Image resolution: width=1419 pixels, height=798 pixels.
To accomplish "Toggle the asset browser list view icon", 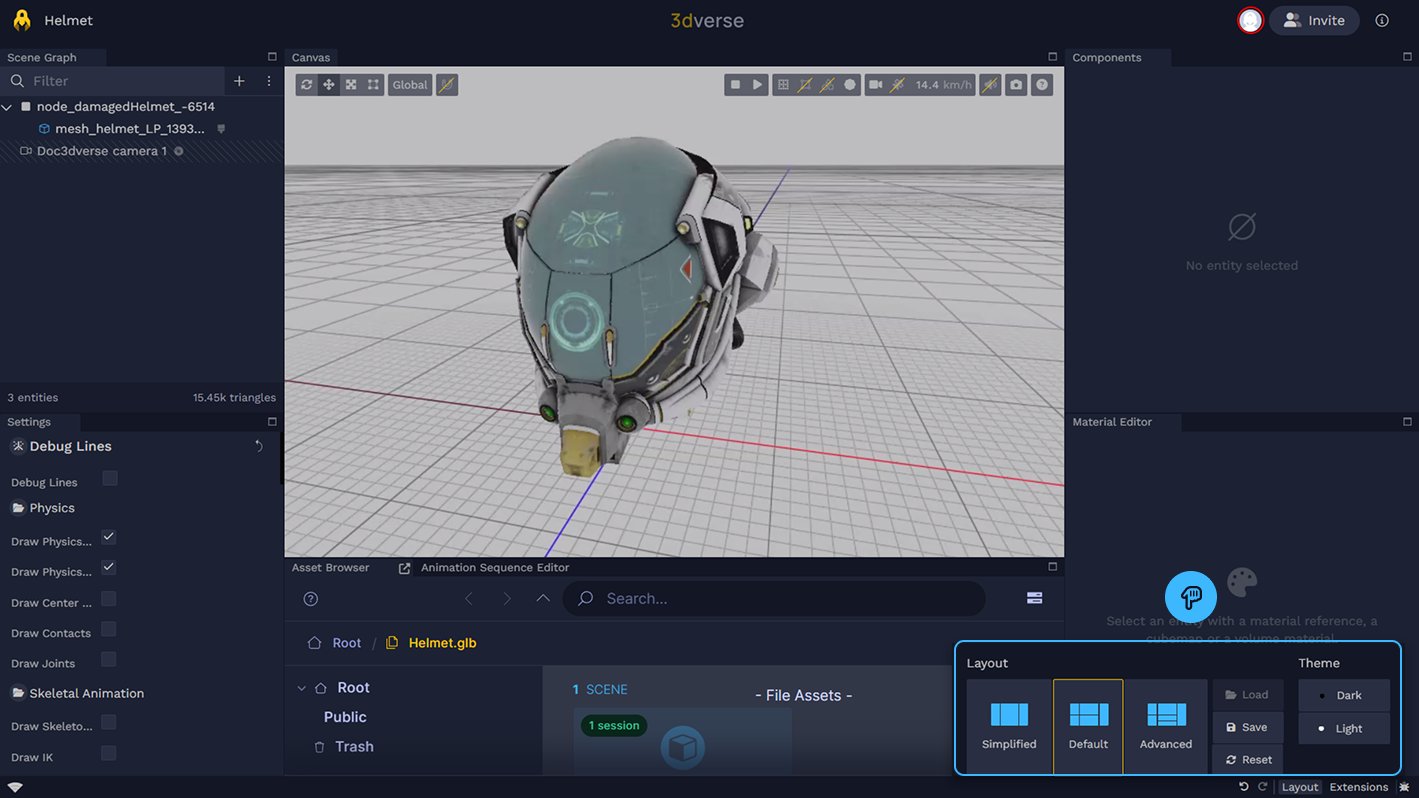I will pyautogui.click(x=1034, y=598).
